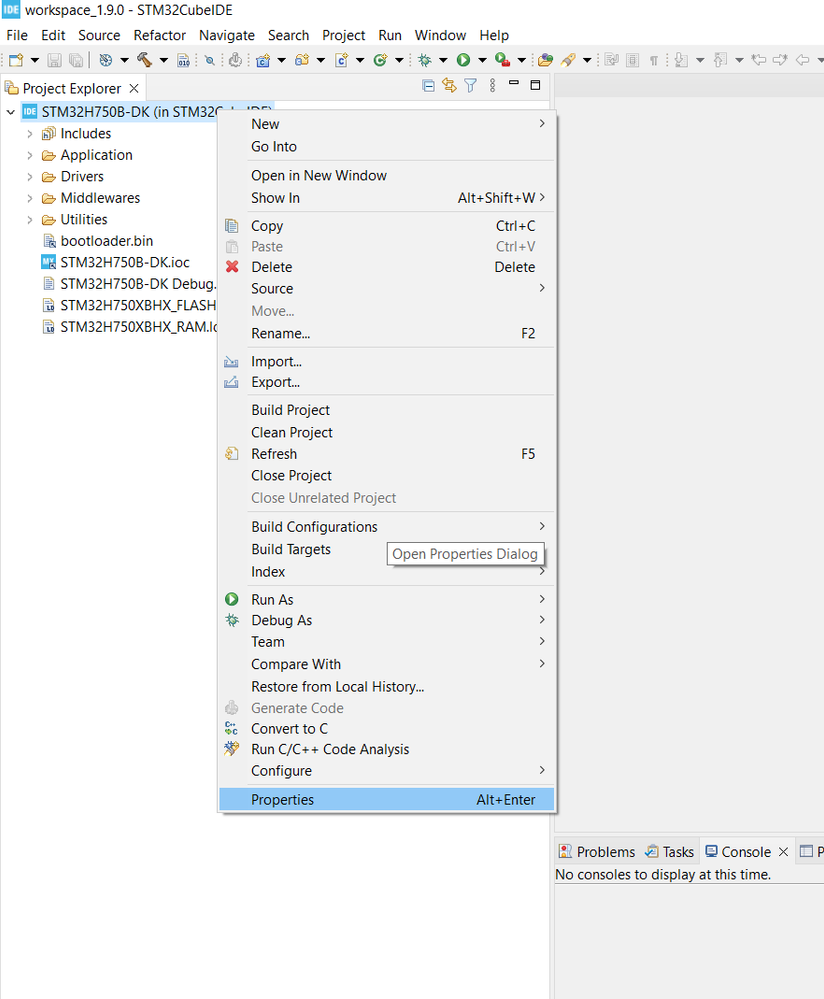This screenshot has height=999, width=824.
Task: Open the New submenu in context menu
Action: coord(386,124)
